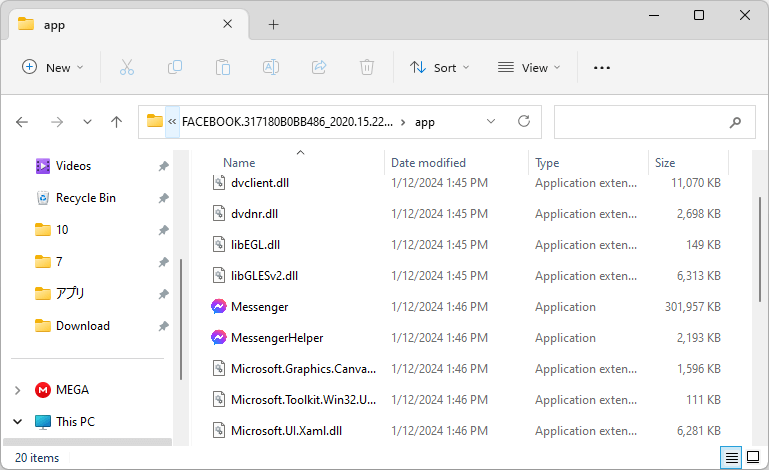This screenshot has width=769, height=470.
Task: Click the dvclient.dll file icon
Action: point(219,183)
